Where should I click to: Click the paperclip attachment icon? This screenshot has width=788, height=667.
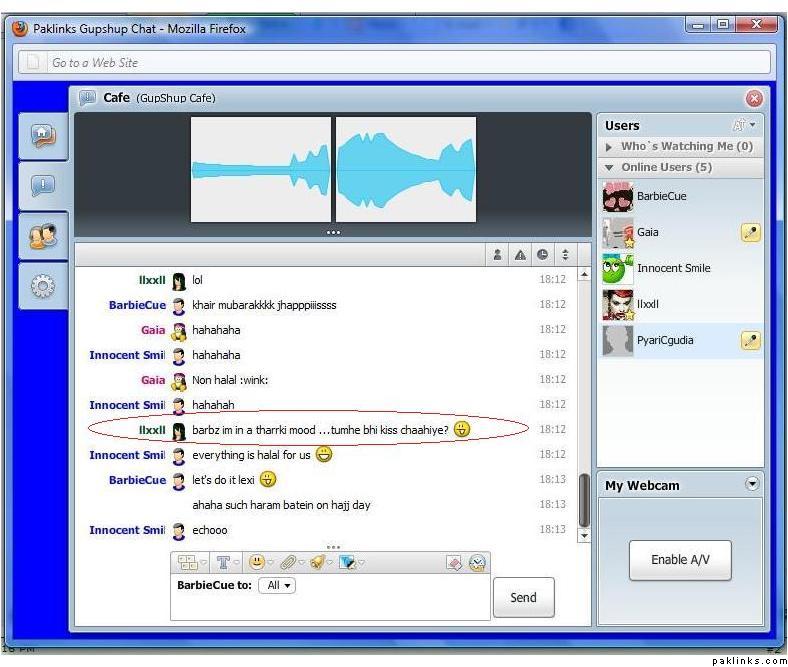tap(287, 563)
